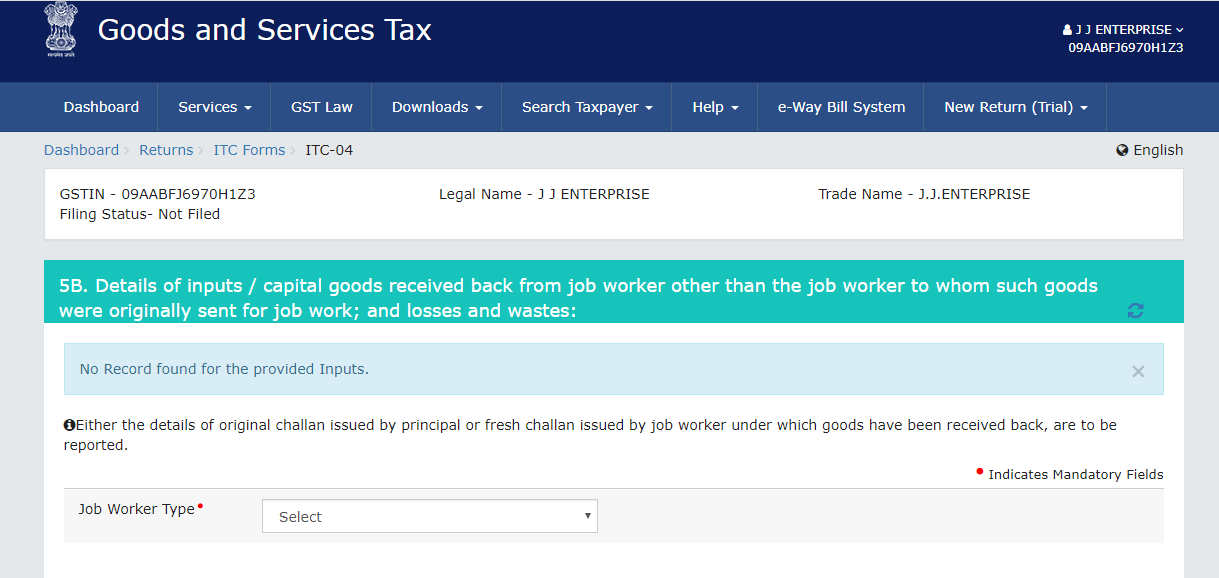The width and height of the screenshot is (1219, 578).
Task: Refresh section 5B using the refresh icon
Action: point(1135,311)
